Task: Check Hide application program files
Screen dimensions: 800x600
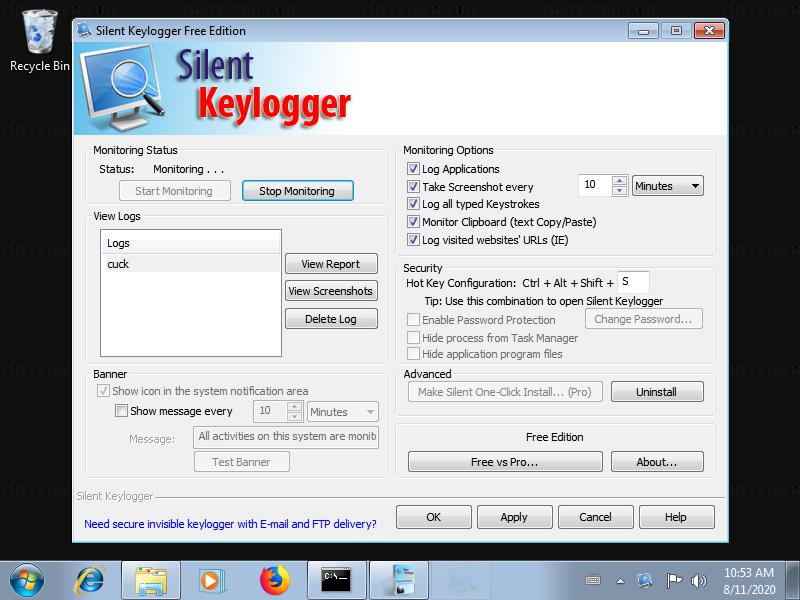Action: pyautogui.click(x=413, y=354)
